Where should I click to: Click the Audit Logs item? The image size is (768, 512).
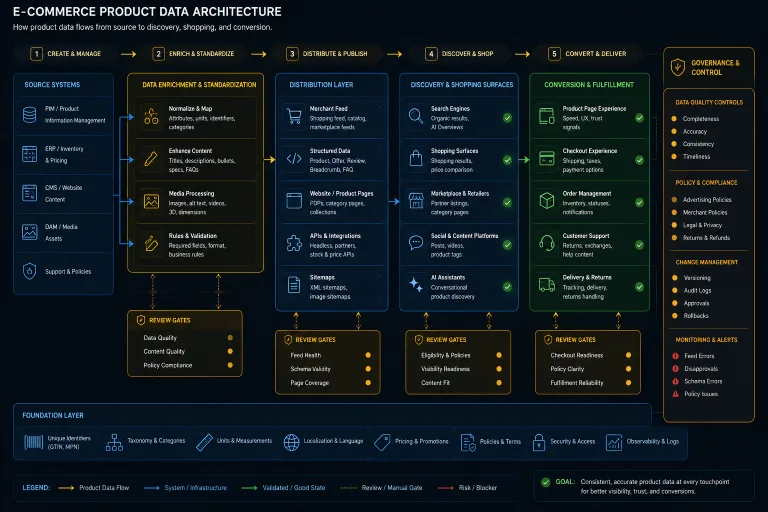[x=692, y=290]
